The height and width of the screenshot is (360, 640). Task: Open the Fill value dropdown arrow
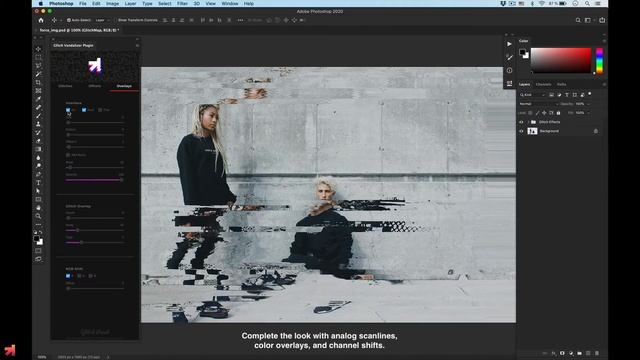pyautogui.click(x=588, y=113)
